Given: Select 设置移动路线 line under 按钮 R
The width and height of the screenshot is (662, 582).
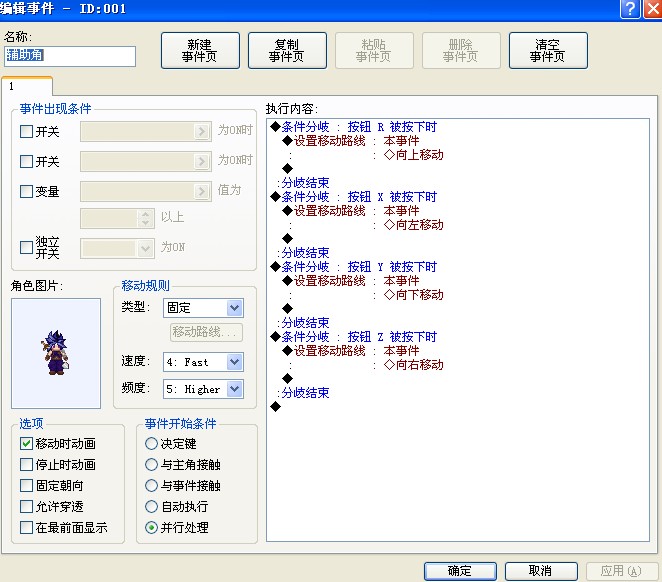Looking at the screenshot, I should point(351,141).
